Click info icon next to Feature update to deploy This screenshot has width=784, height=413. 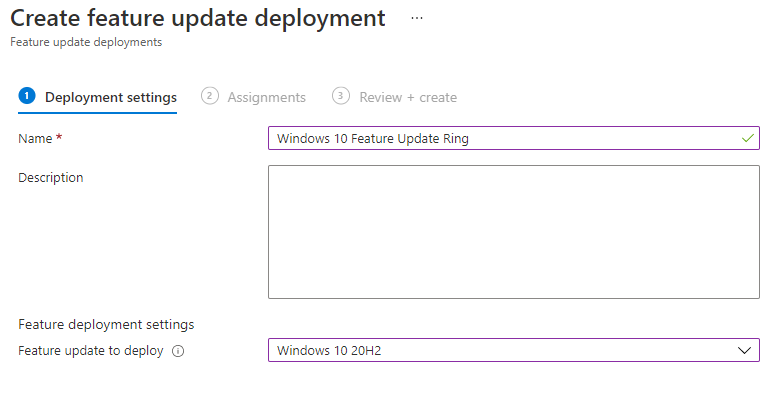coord(178,351)
